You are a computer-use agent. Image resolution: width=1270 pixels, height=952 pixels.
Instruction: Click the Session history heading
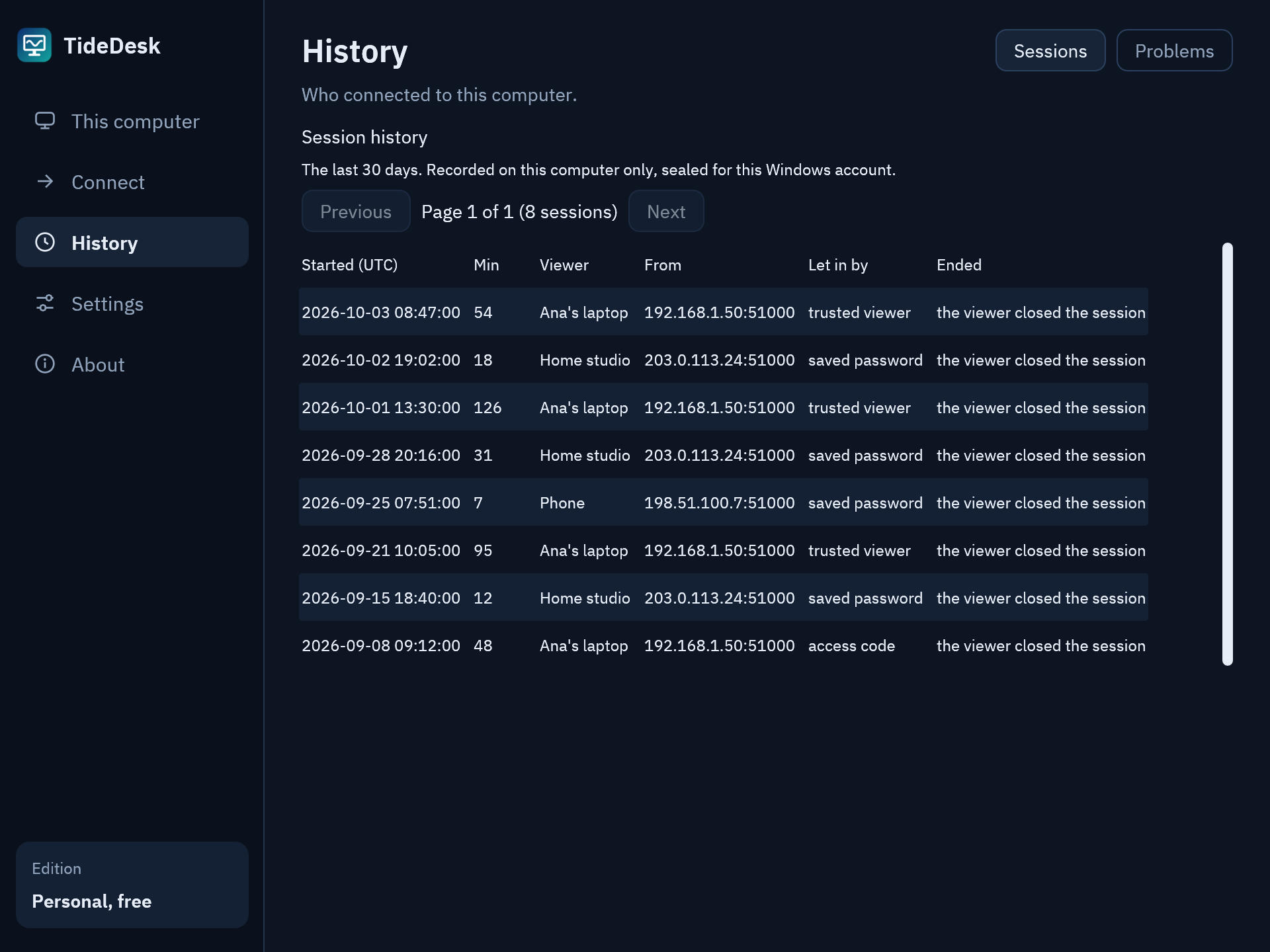pos(364,137)
